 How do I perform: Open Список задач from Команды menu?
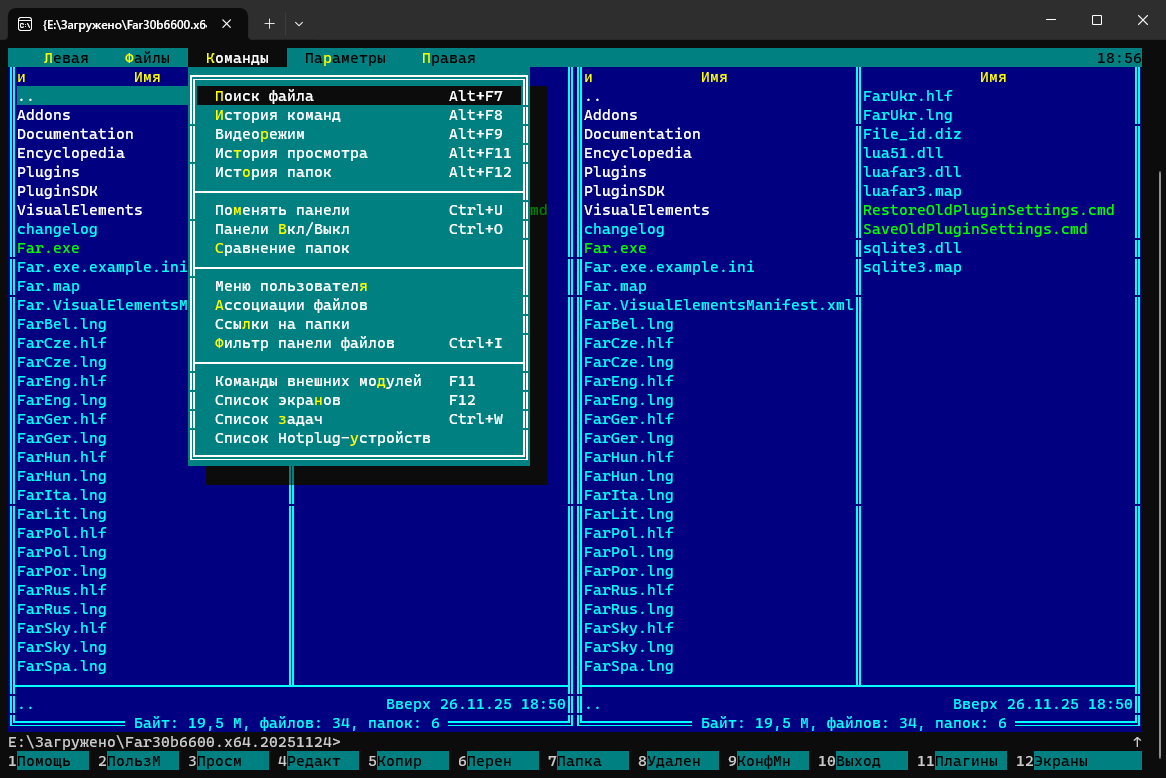(268, 419)
